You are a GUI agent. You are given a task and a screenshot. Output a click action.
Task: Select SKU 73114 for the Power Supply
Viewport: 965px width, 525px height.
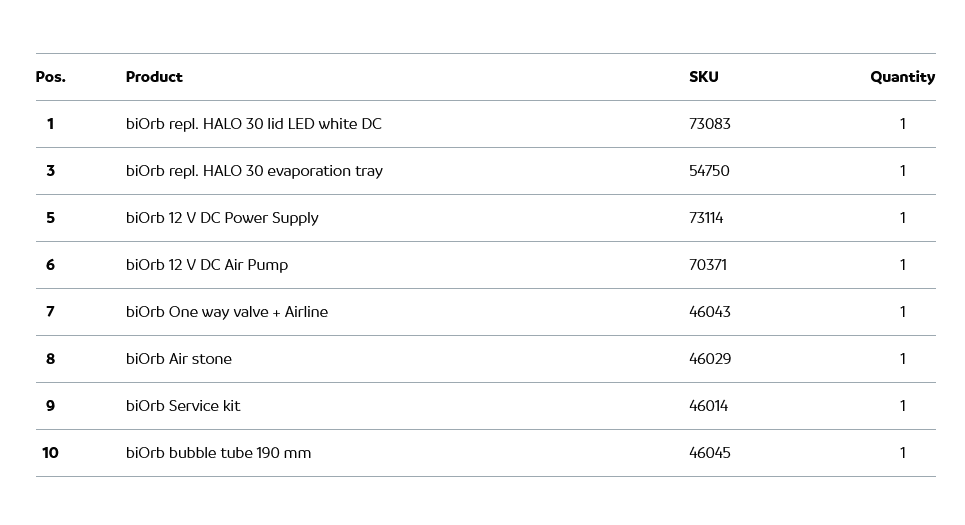pos(706,218)
